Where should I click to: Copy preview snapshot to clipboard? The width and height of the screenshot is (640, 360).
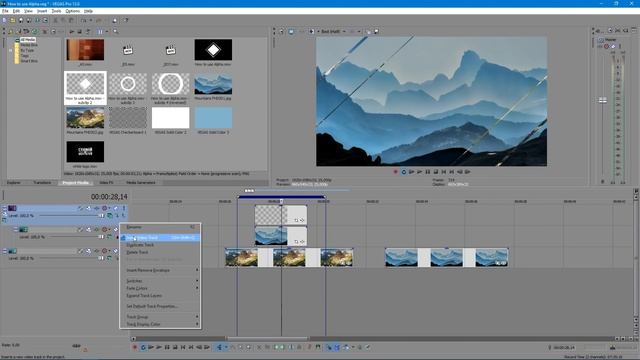point(369,31)
